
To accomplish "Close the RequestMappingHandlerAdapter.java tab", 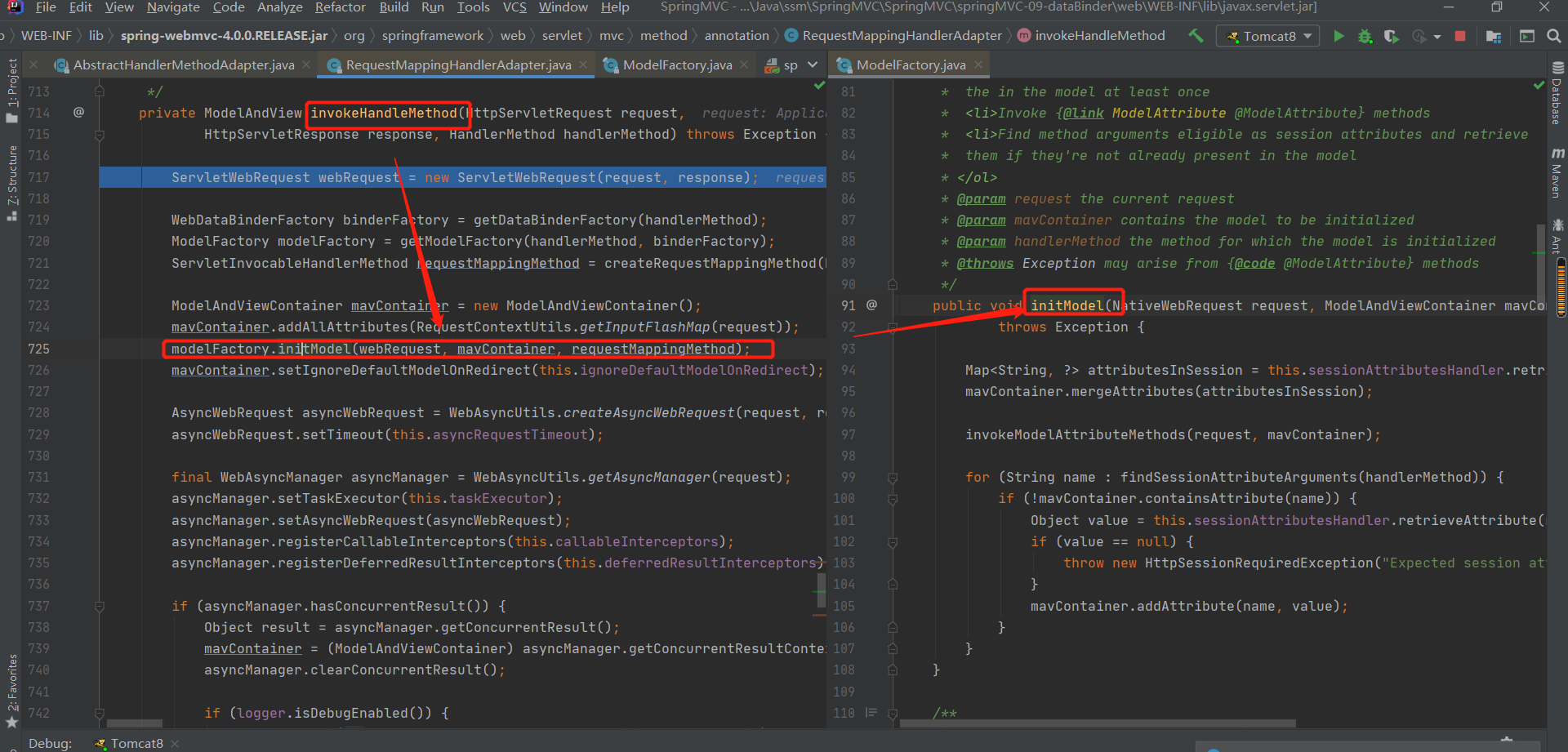I will click(x=583, y=65).
